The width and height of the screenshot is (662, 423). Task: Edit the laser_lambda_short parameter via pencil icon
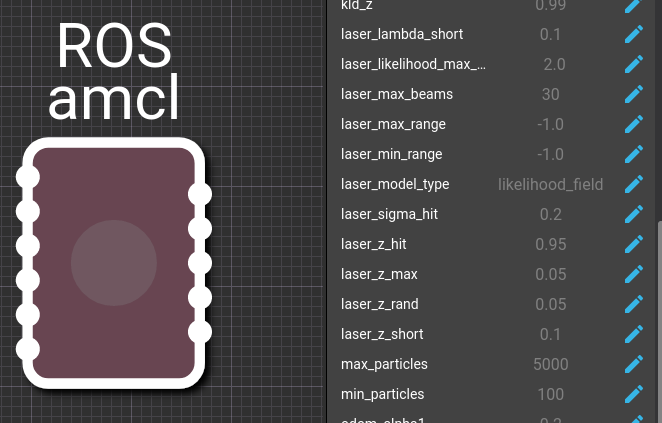(x=634, y=34)
